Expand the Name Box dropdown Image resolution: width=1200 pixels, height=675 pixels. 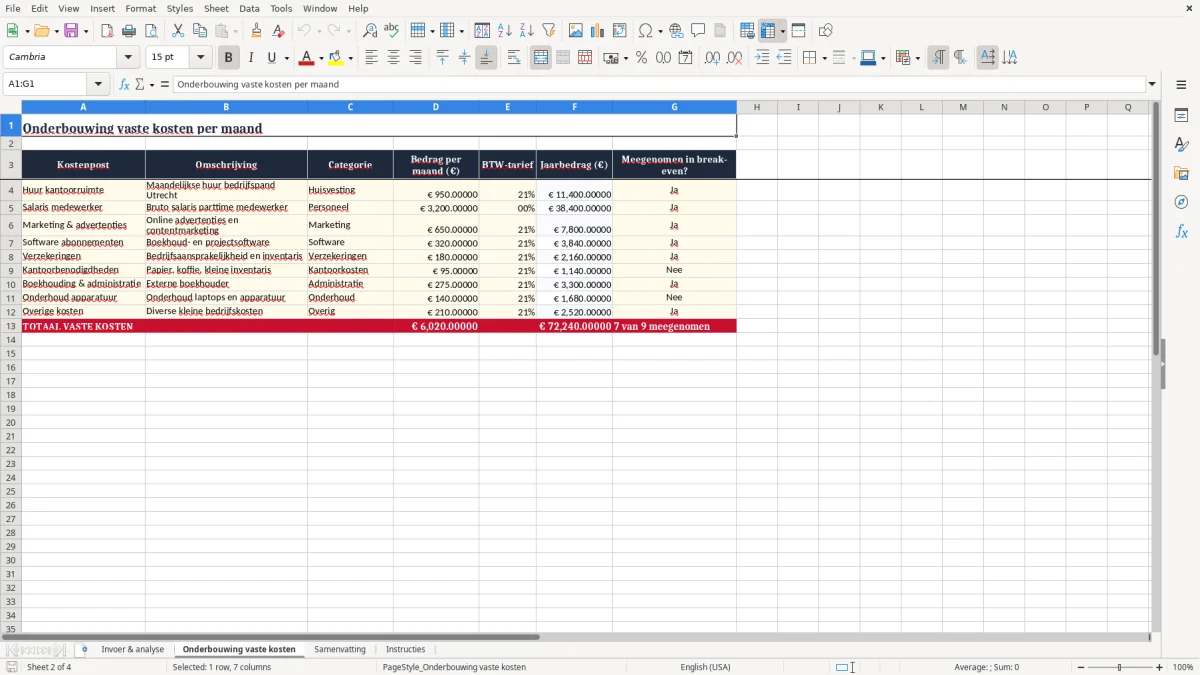(98, 84)
